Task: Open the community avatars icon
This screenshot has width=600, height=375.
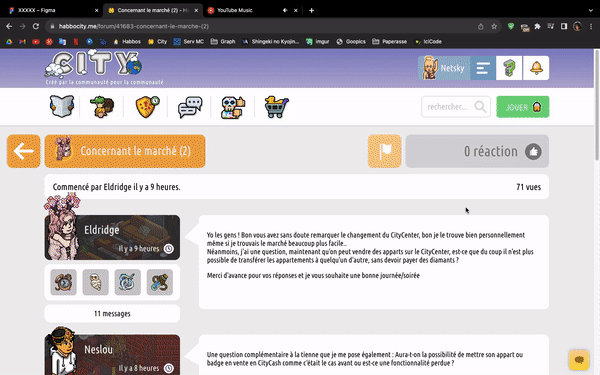Action: 102,107
